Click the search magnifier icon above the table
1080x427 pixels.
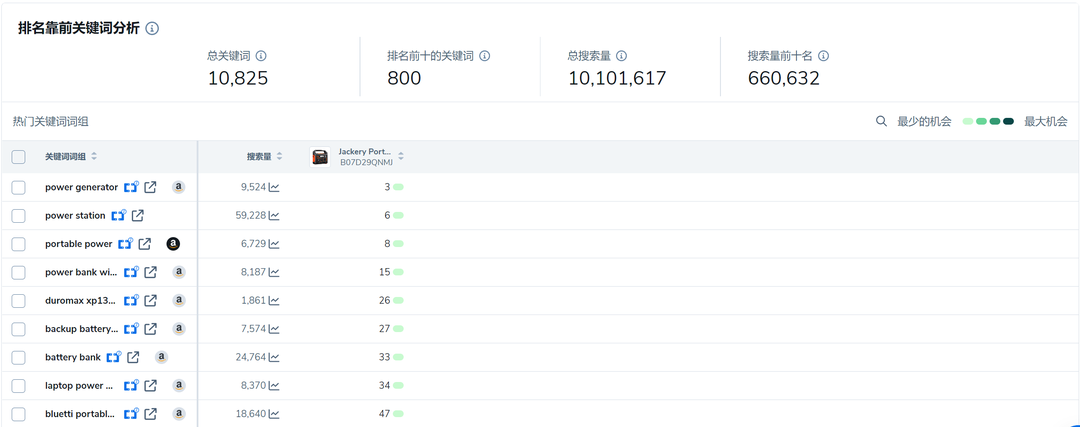(881, 121)
